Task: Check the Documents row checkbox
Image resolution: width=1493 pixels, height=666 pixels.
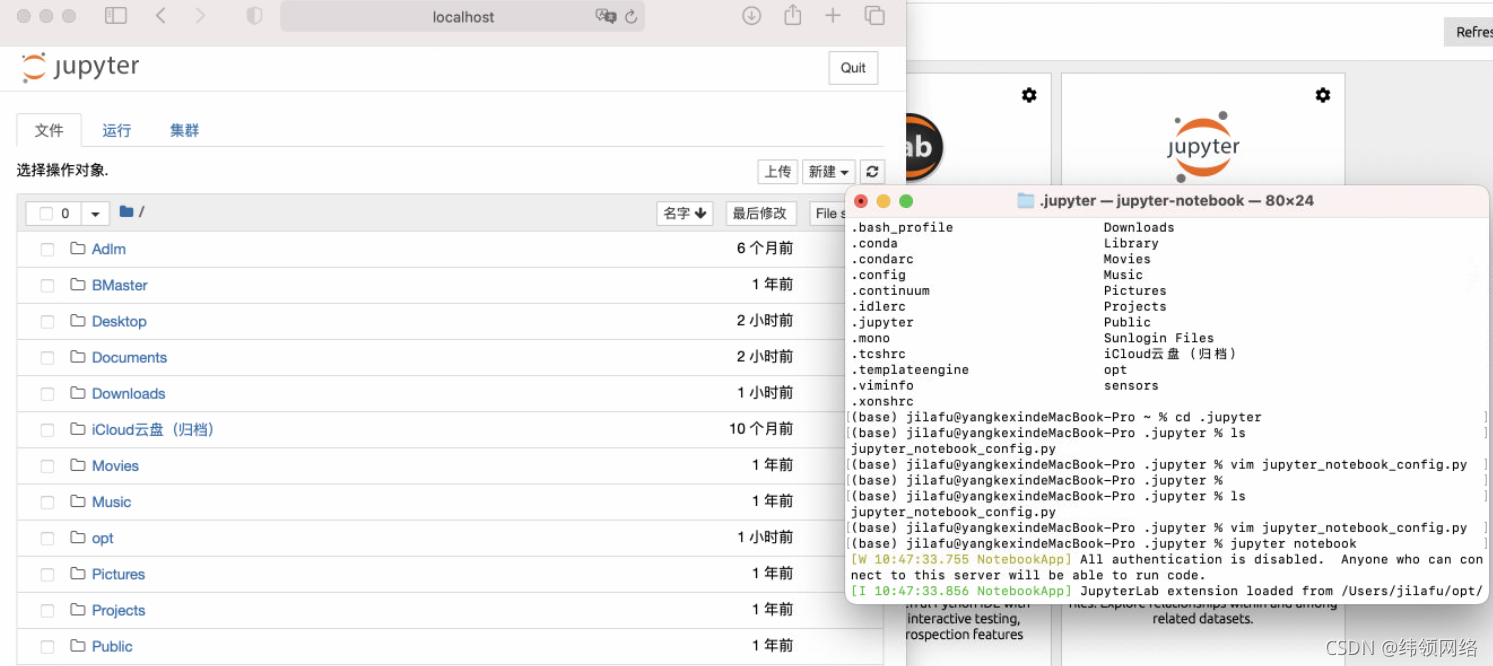Action: pos(47,357)
